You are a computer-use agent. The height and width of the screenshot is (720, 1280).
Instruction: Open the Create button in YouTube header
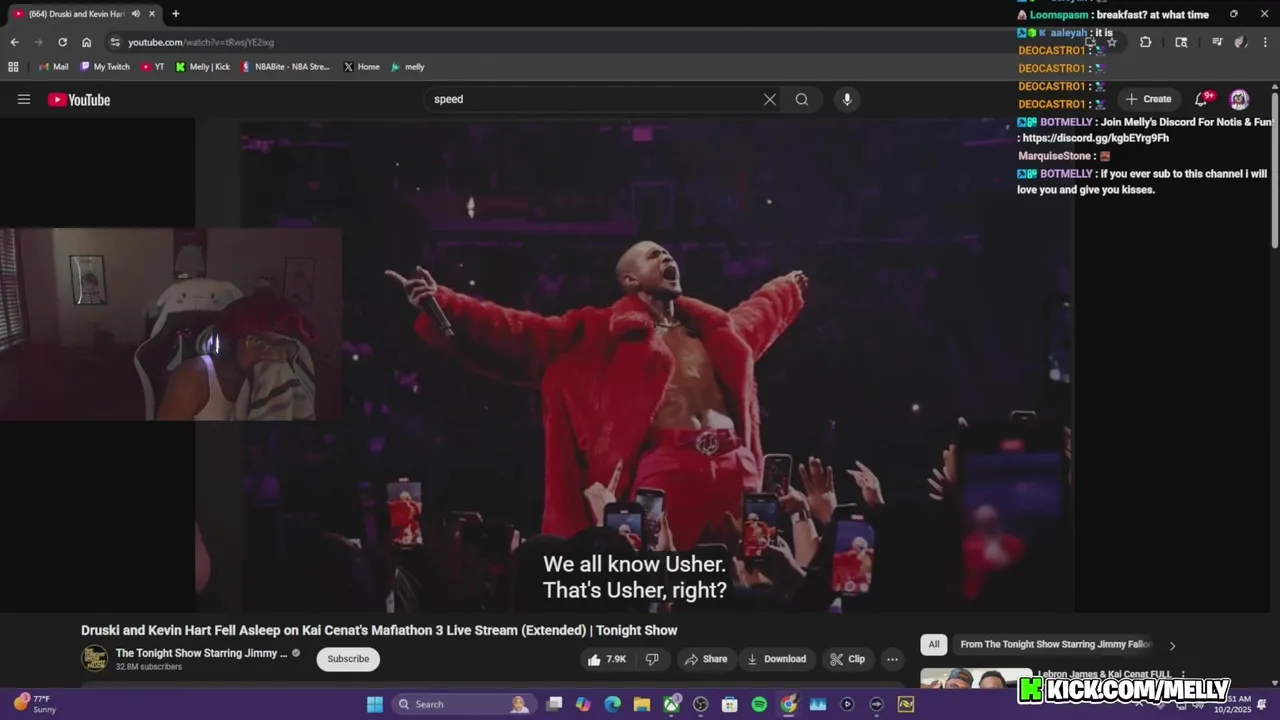click(1148, 99)
